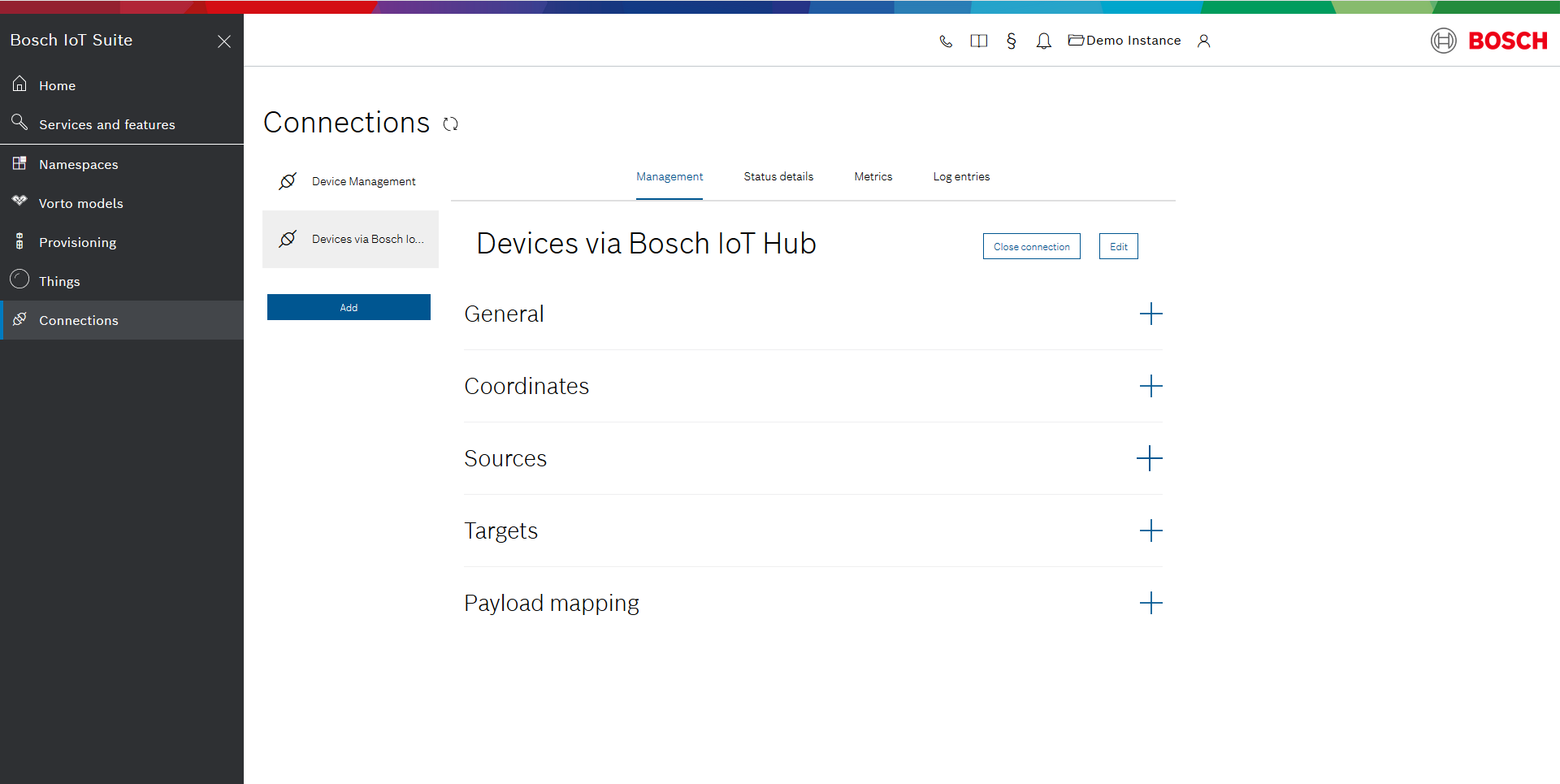The height and width of the screenshot is (784, 1560).
Task: Click the Vorto models icon
Action: pos(19,201)
